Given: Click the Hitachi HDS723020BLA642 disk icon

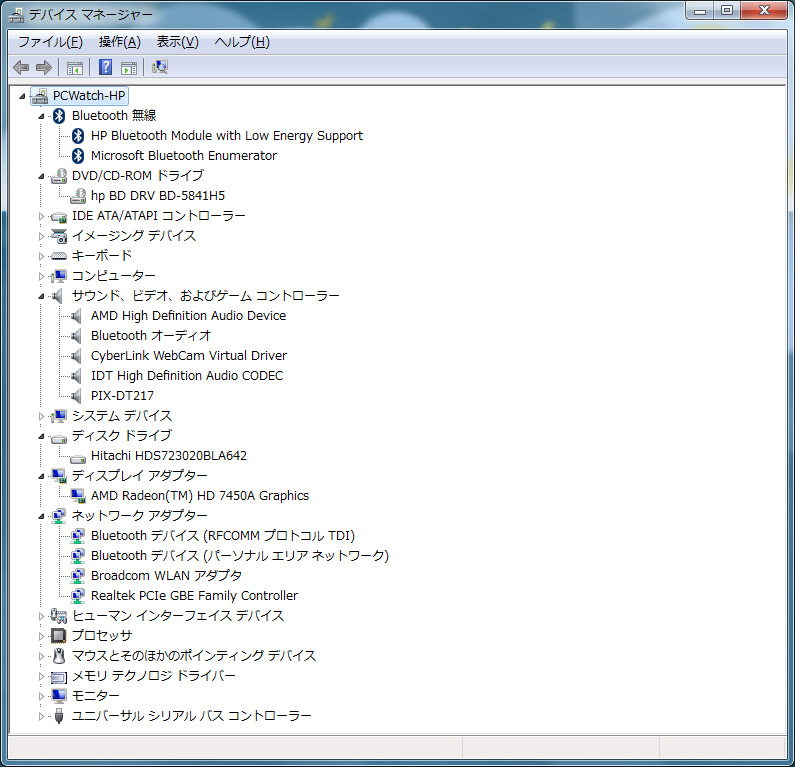Looking at the screenshot, I should pyautogui.click(x=78, y=456).
